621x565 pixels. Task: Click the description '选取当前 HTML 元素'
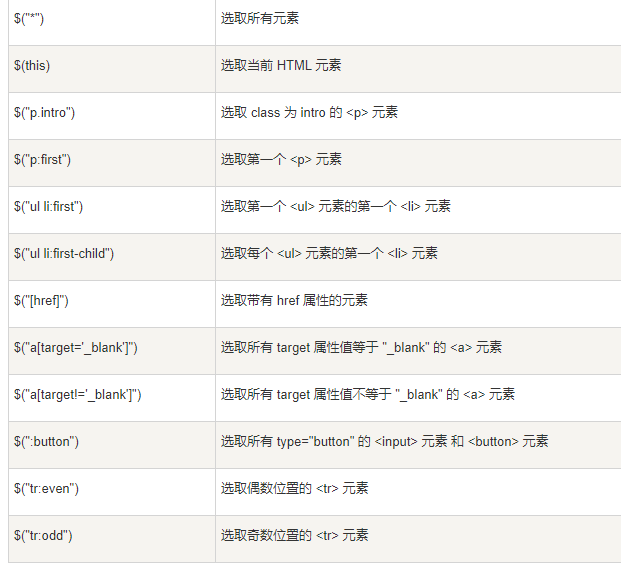click(x=281, y=65)
